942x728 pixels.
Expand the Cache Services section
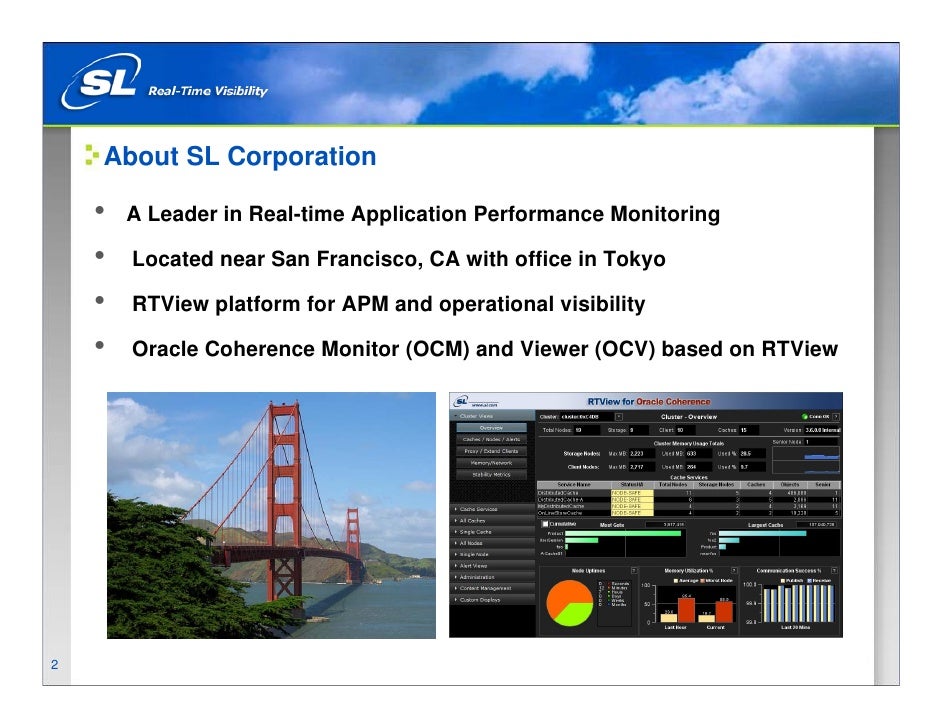coord(491,509)
